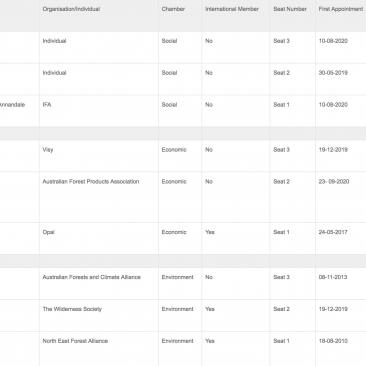
Task: Click Seat 2 in The Wilderness Society row
Action: [282, 309]
